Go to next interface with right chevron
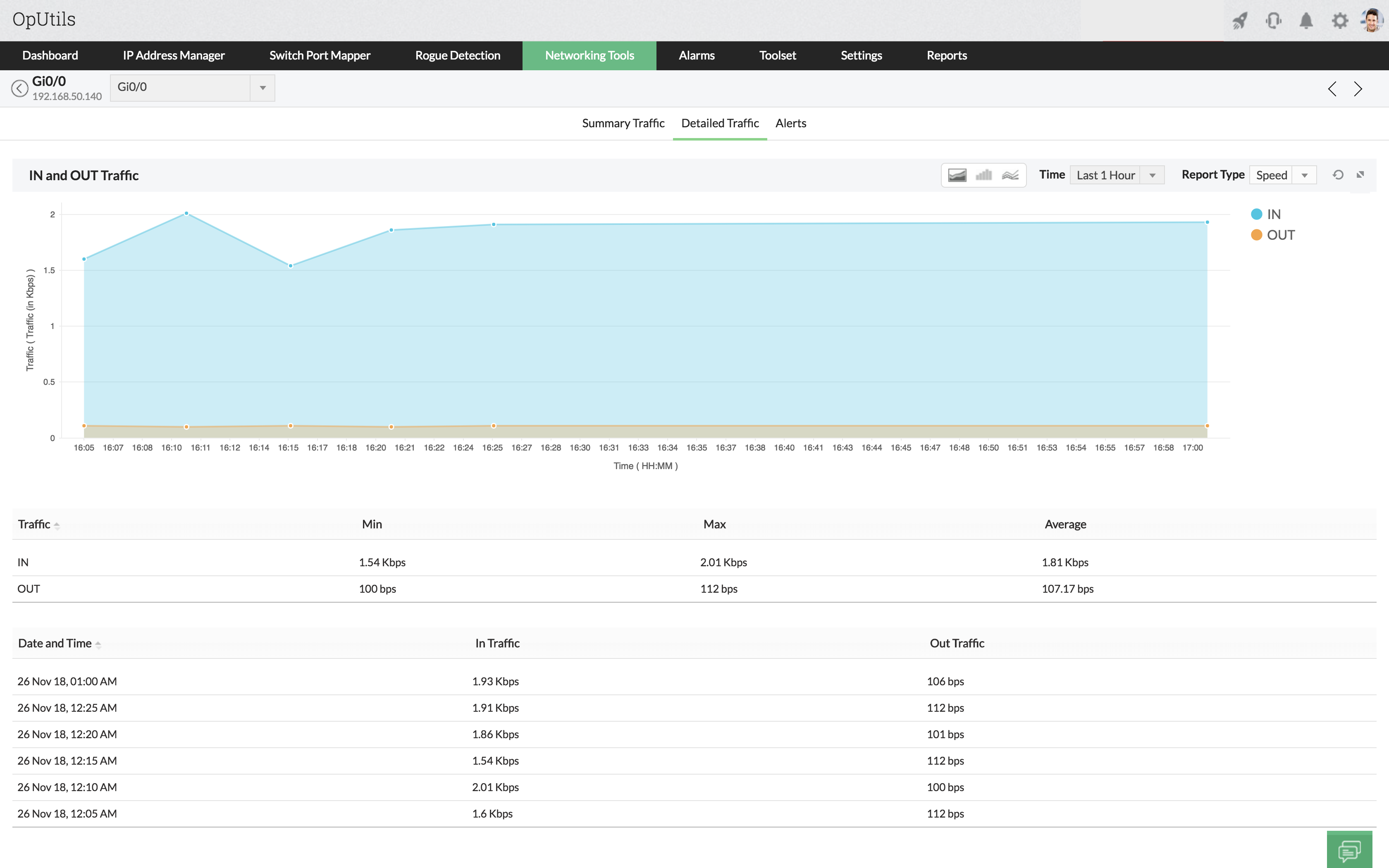The height and width of the screenshot is (868, 1389). click(x=1358, y=89)
